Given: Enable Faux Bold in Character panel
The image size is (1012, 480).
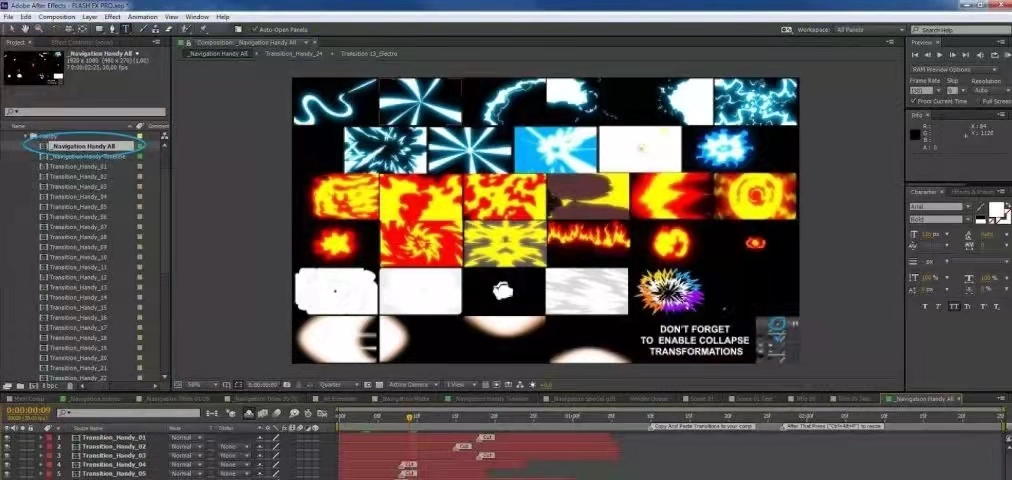Looking at the screenshot, I should point(925,306).
